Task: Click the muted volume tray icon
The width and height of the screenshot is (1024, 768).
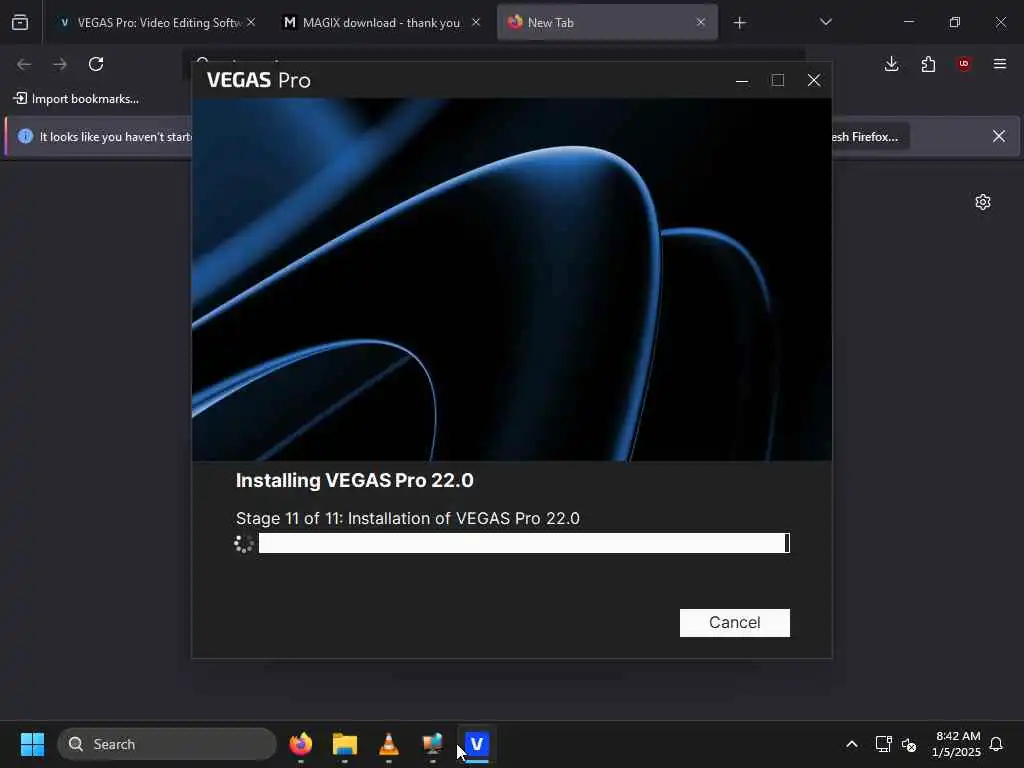Action: pyautogui.click(x=908, y=744)
